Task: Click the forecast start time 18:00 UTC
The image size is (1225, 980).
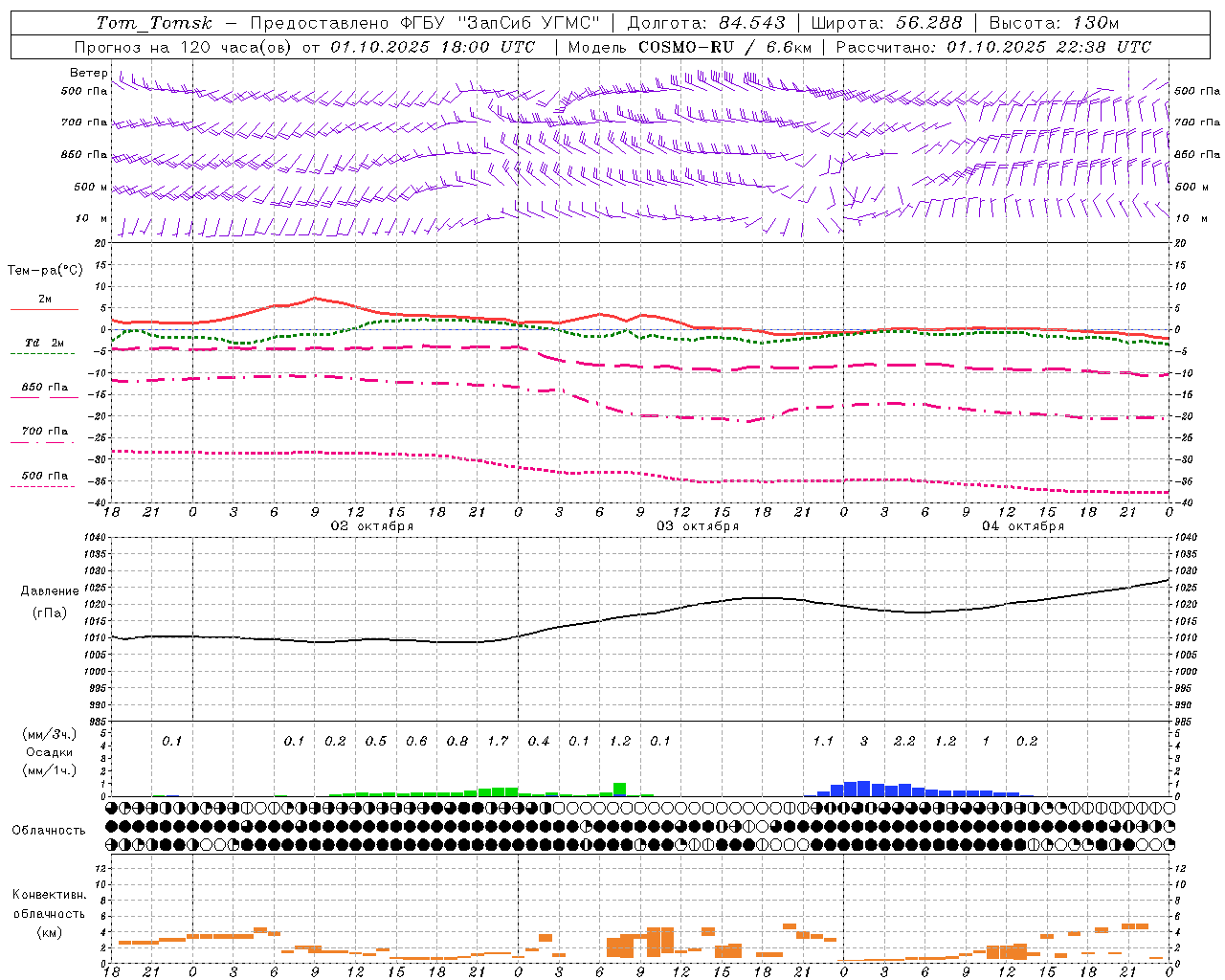Action: pos(487,47)
